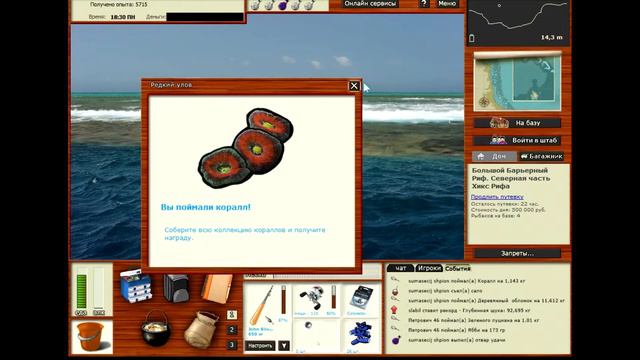Select the fishing line package slot

tap(361, 300)
